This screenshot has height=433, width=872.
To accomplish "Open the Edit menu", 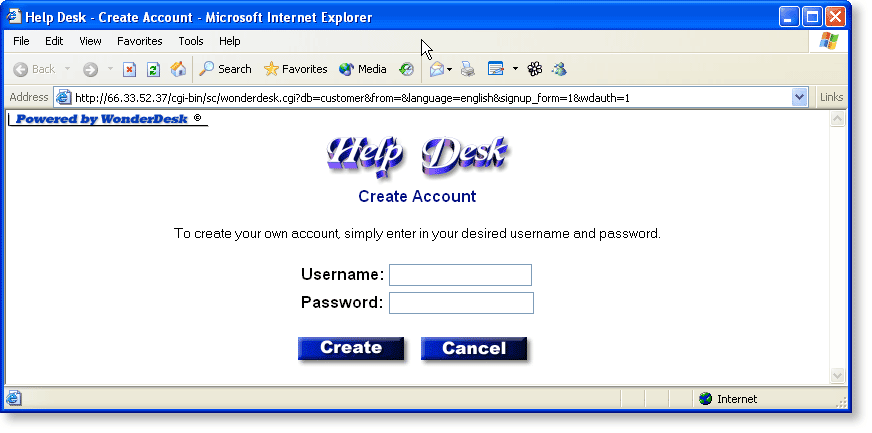I will [54, 41].
